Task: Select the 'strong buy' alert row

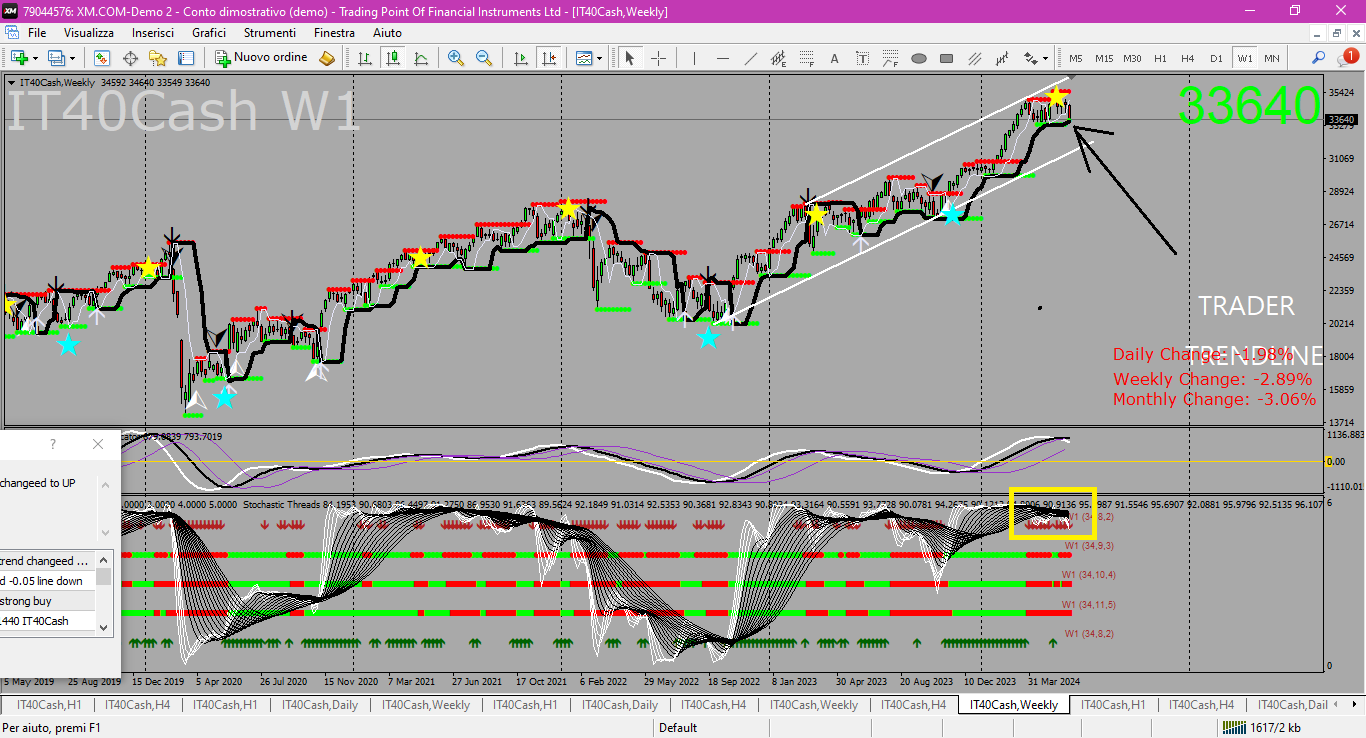Action: [x=47, y=601]
